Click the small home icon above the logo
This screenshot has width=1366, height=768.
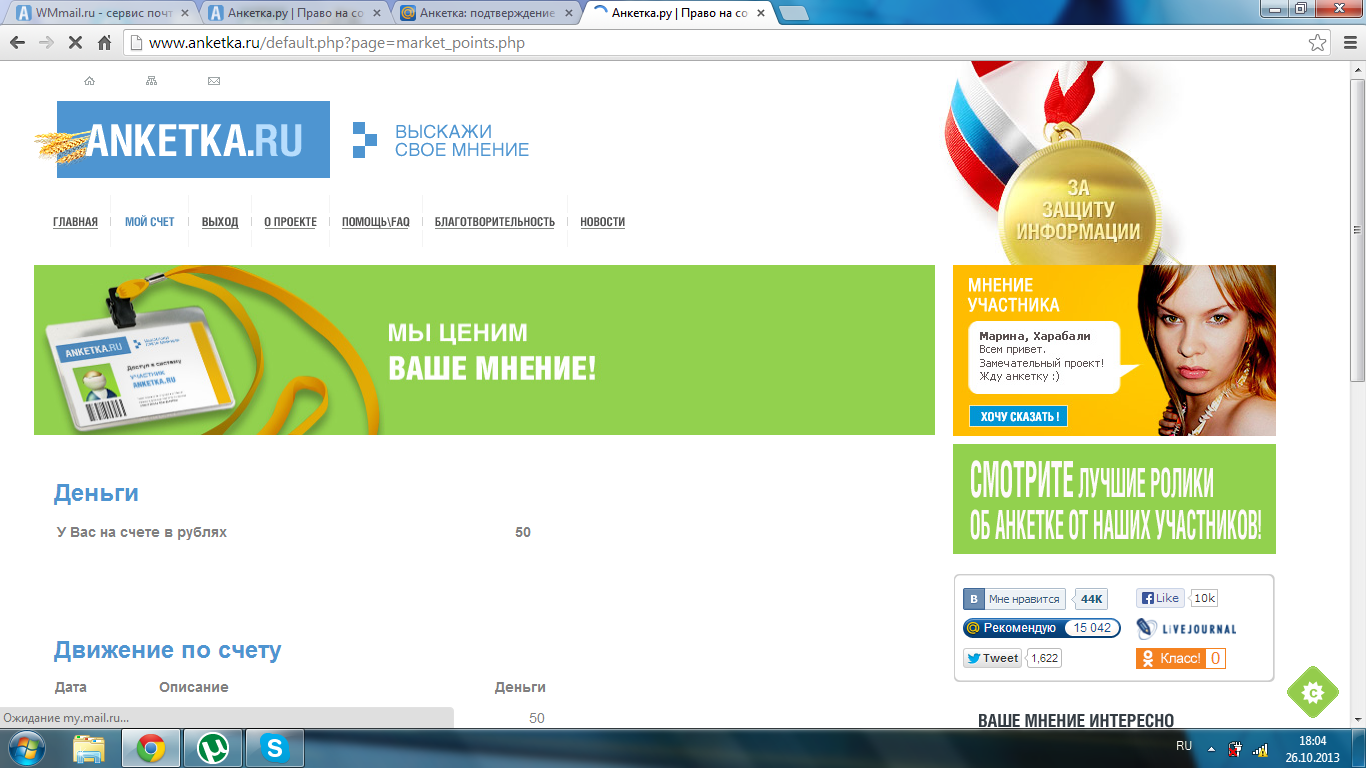[89, 81]
